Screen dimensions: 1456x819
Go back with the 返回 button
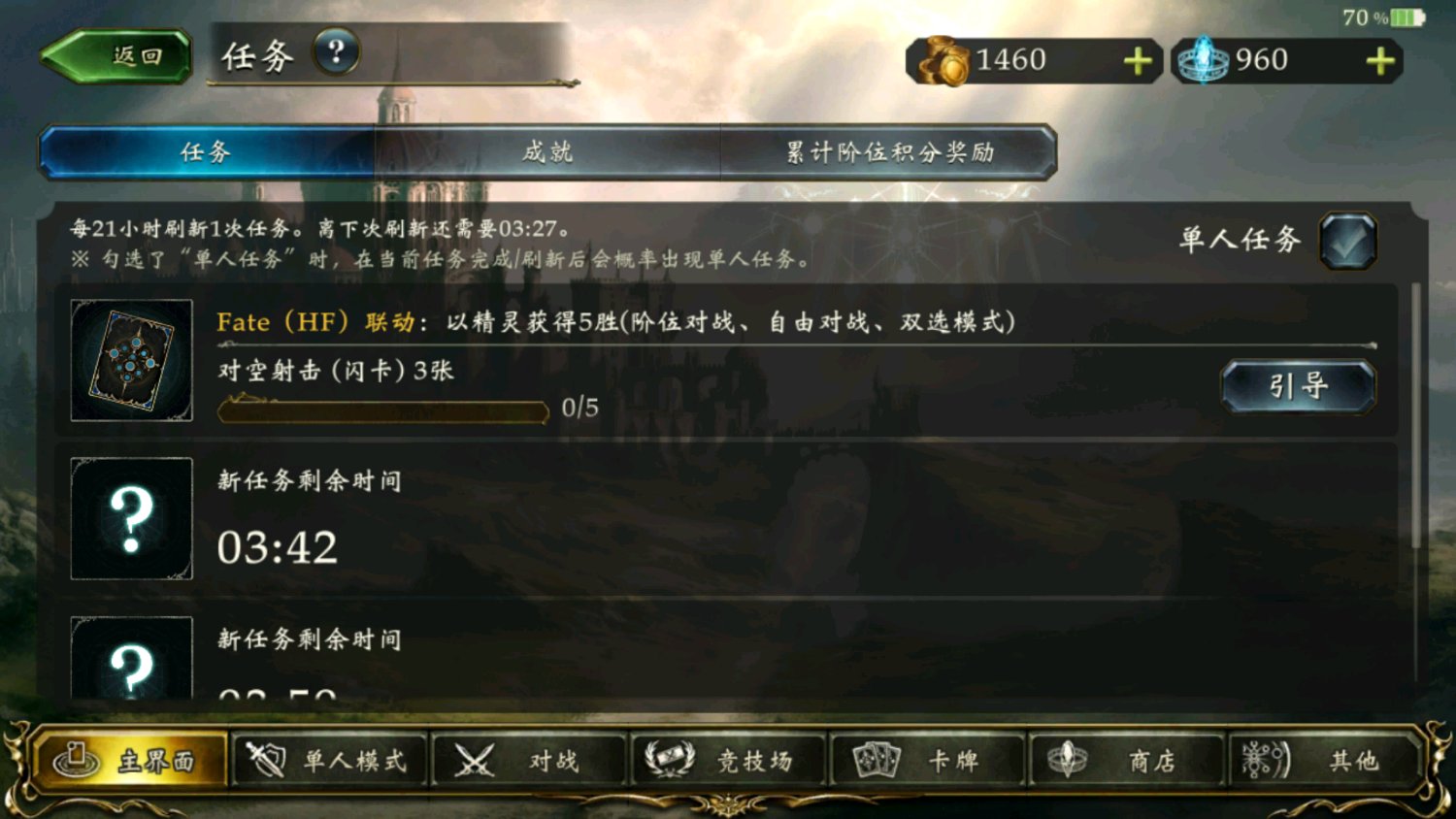point(116,56)
